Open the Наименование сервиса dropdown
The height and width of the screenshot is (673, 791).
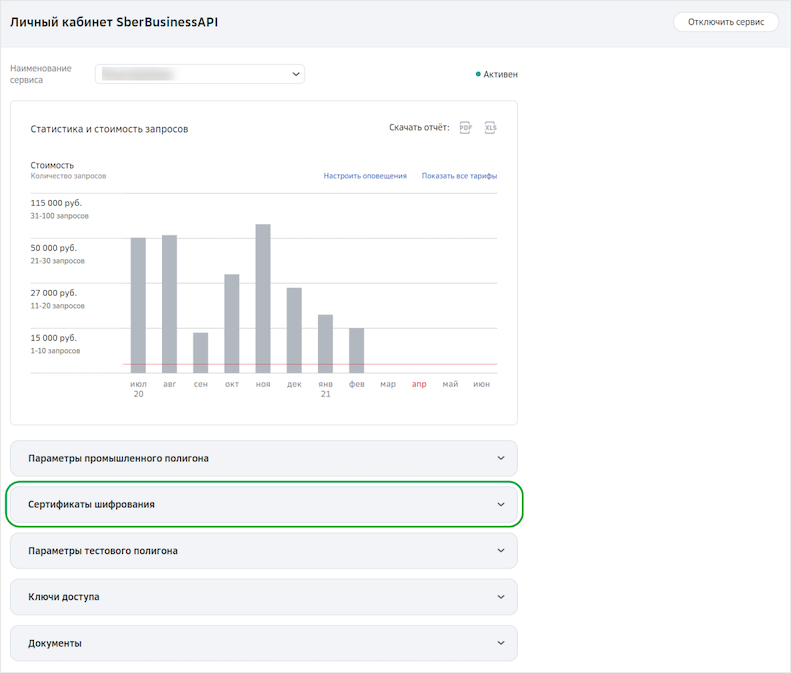click(x=200, y=74)
